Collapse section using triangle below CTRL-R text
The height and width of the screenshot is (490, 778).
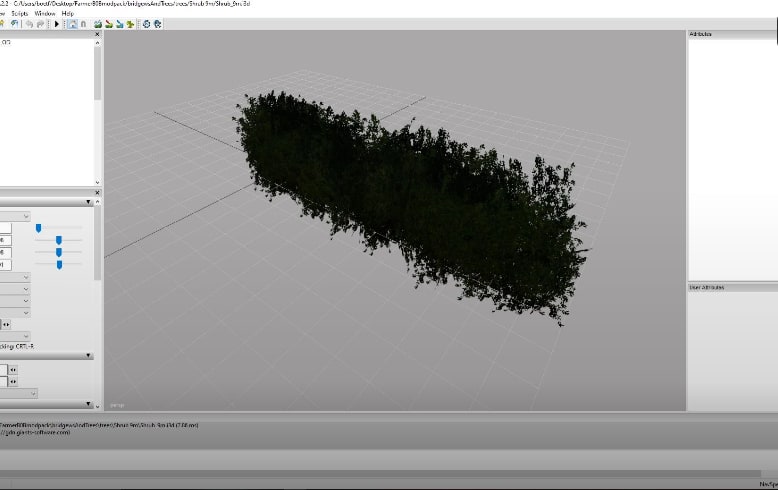click(88, 355)
